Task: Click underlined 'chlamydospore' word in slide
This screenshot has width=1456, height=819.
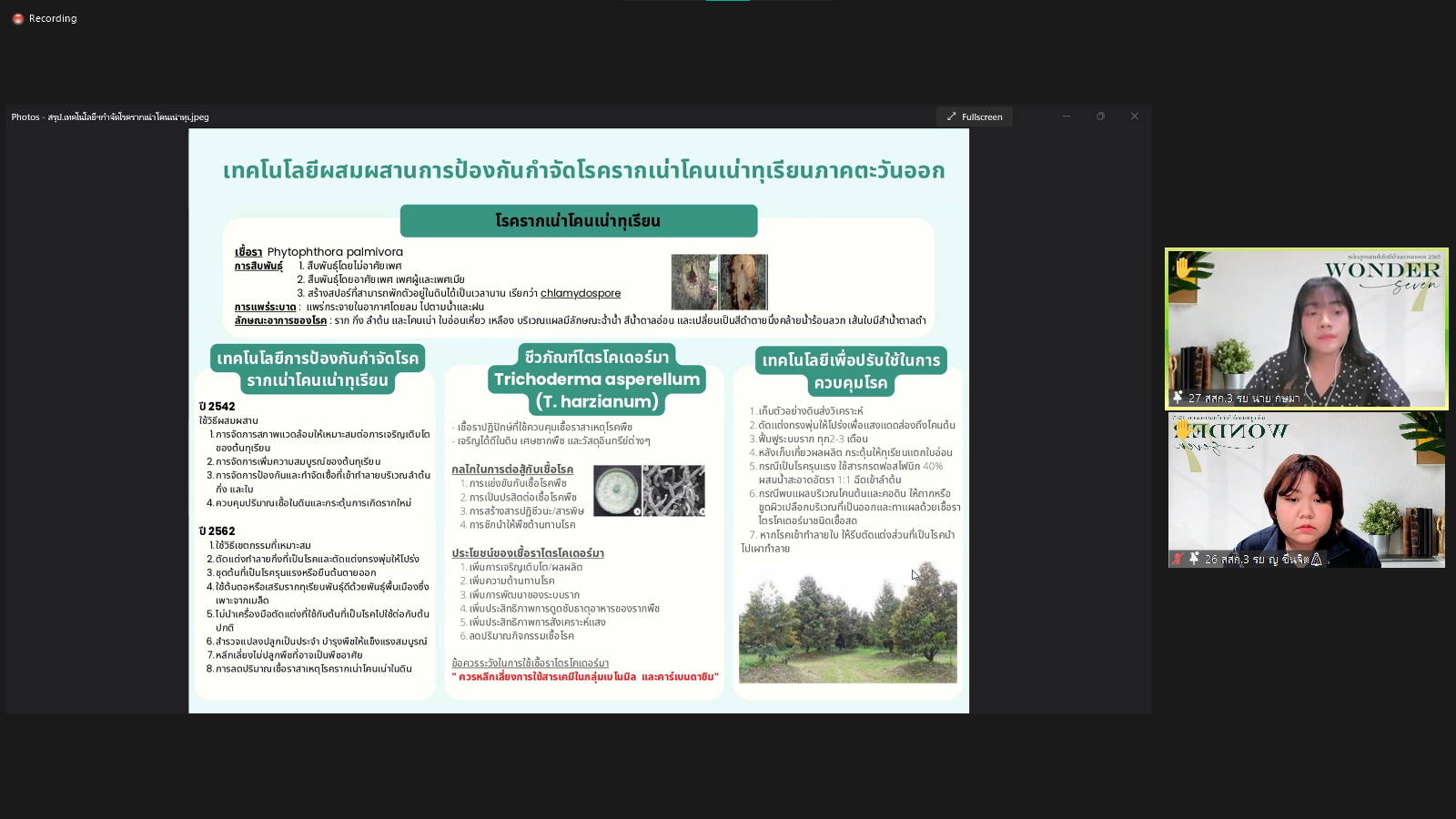Action: tap(581, 293)
